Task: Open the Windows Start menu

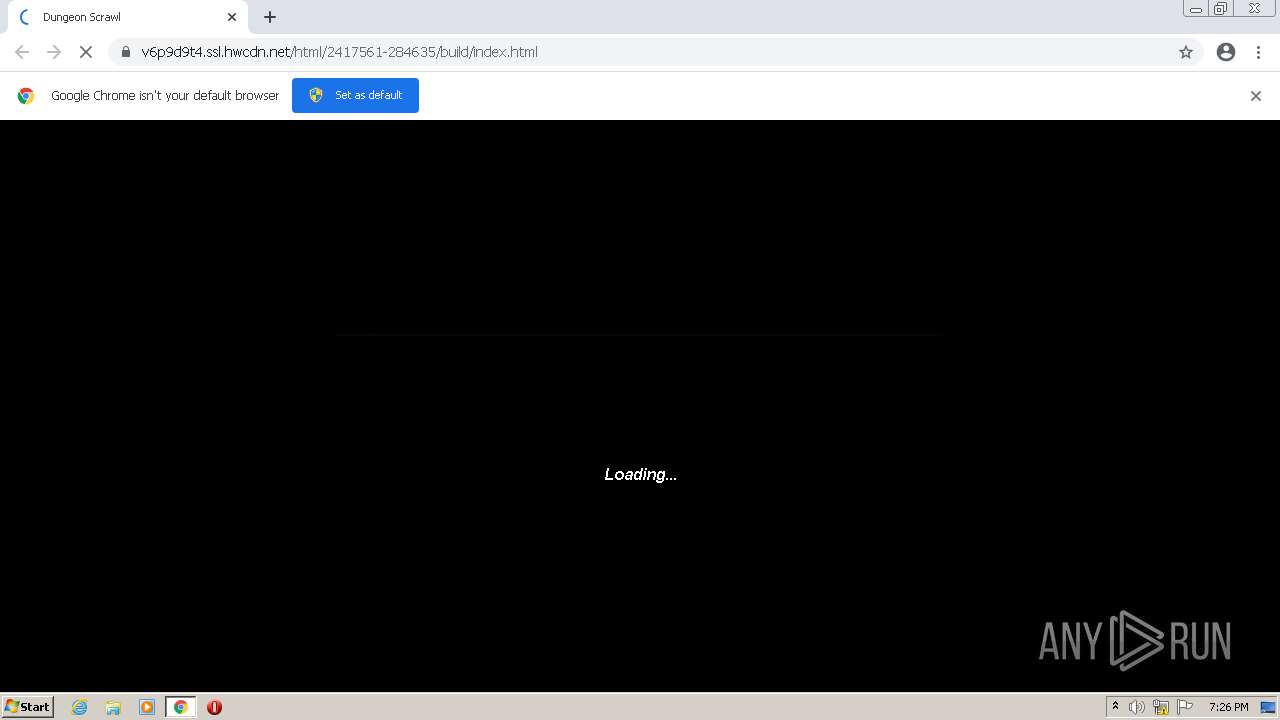Action: coord(28,707)
